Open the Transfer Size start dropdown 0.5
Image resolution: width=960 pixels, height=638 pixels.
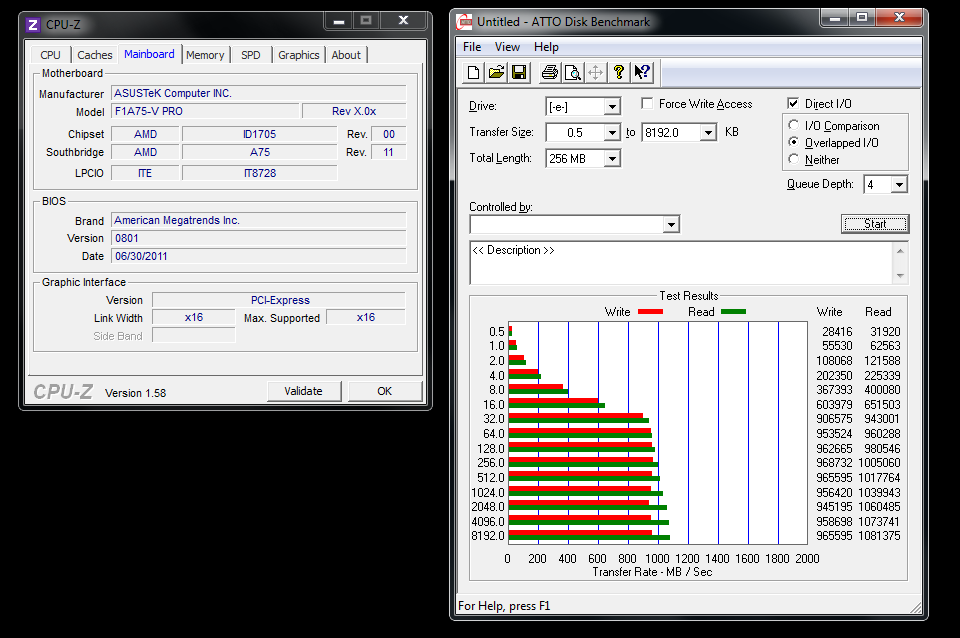pyautogui.click(x=612, y=132)
